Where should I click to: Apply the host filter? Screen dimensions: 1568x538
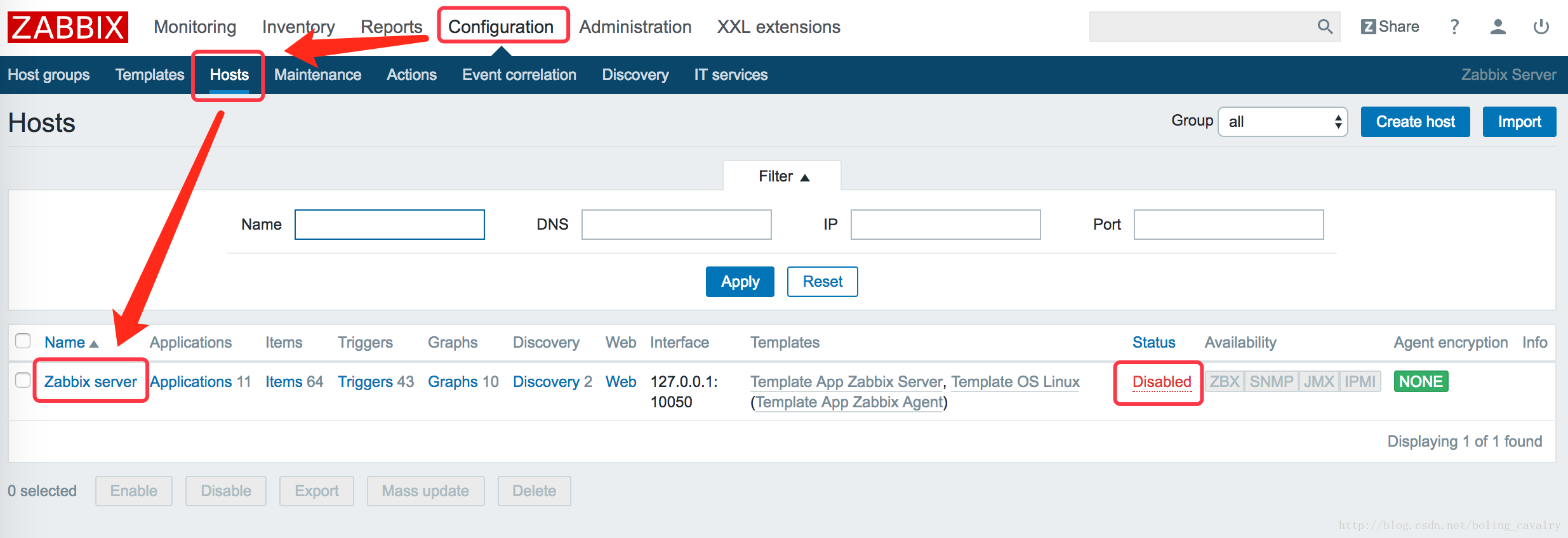[x=740, y=282]
